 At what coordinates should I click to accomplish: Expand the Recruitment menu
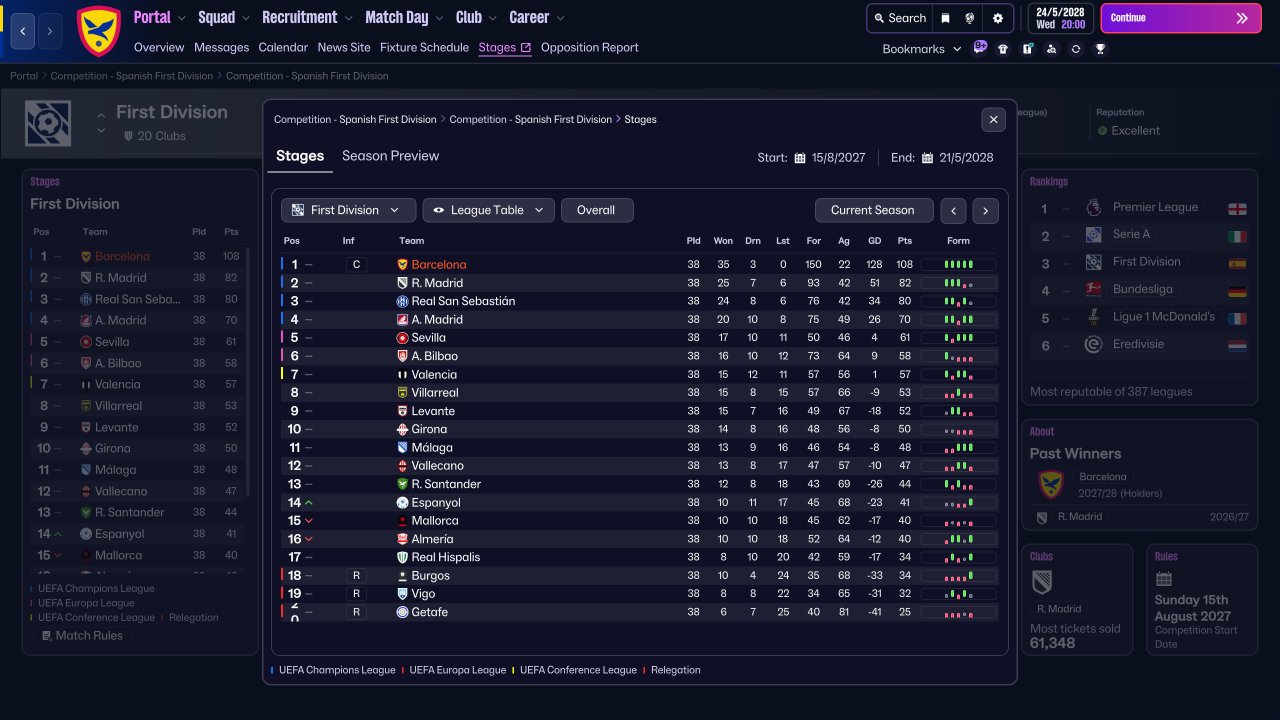pyautogui.click(x=308, y=17)
